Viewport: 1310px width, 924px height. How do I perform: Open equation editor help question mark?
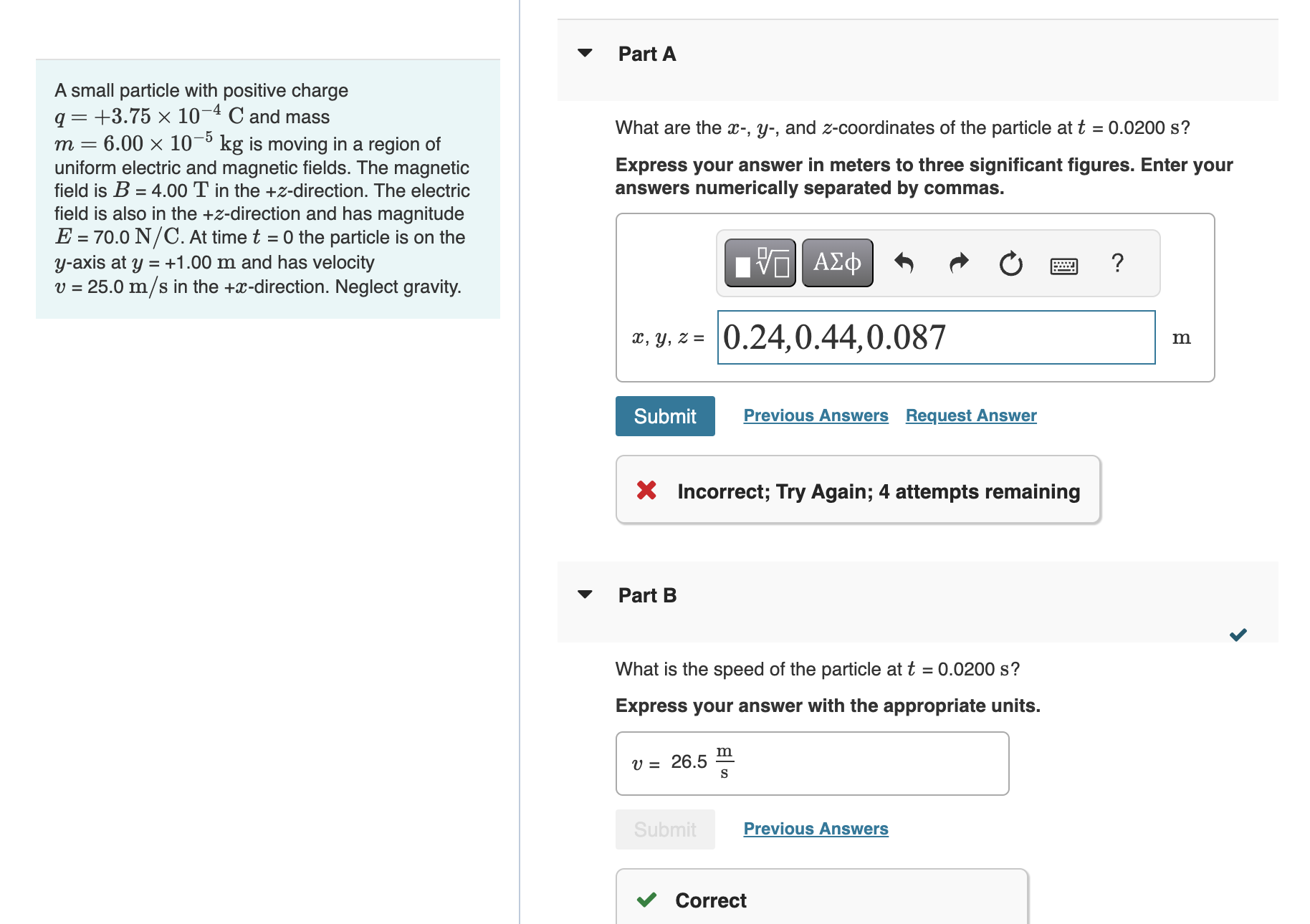pyautogui.click(x=1117, y=262)
